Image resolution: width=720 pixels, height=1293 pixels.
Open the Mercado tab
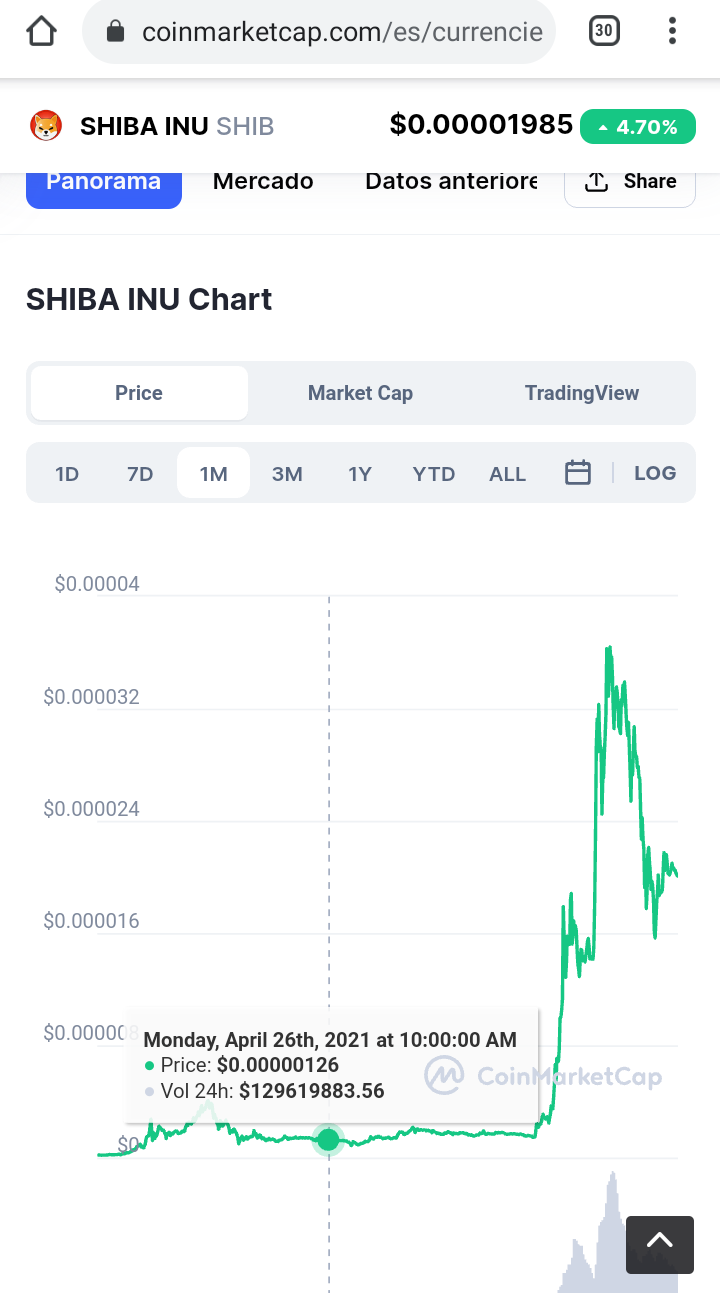[x=263, y=182]
